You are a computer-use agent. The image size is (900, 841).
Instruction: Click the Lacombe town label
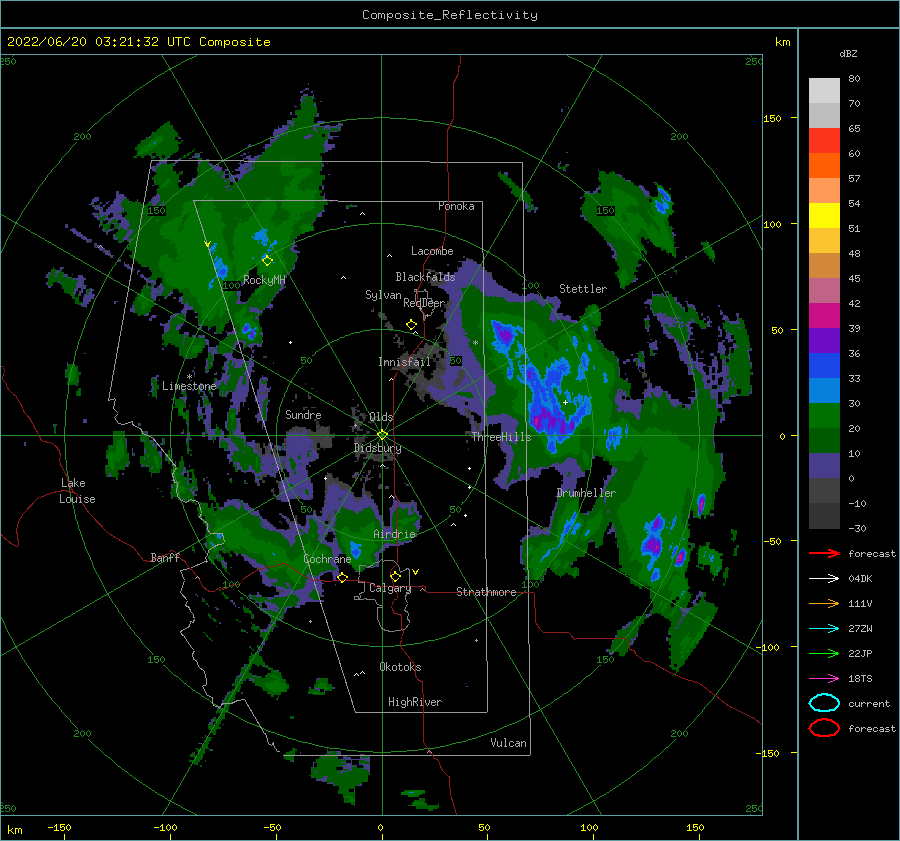pos(432,251)
